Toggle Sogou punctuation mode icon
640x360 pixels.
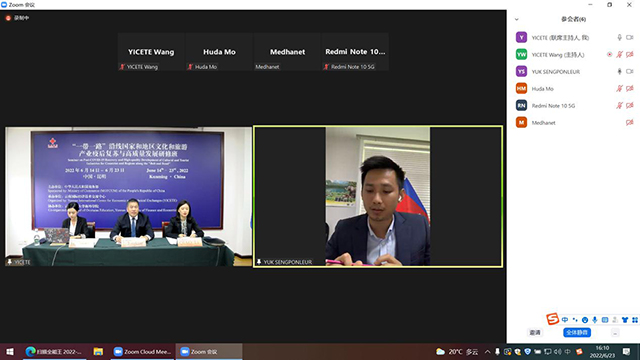(x=575, y=320)
